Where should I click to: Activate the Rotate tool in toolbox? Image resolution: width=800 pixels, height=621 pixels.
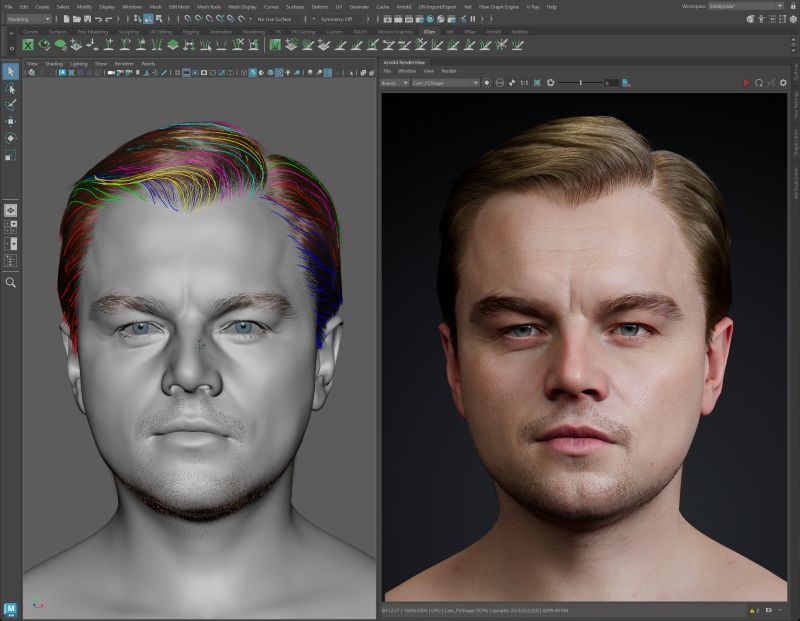[10, 138]
